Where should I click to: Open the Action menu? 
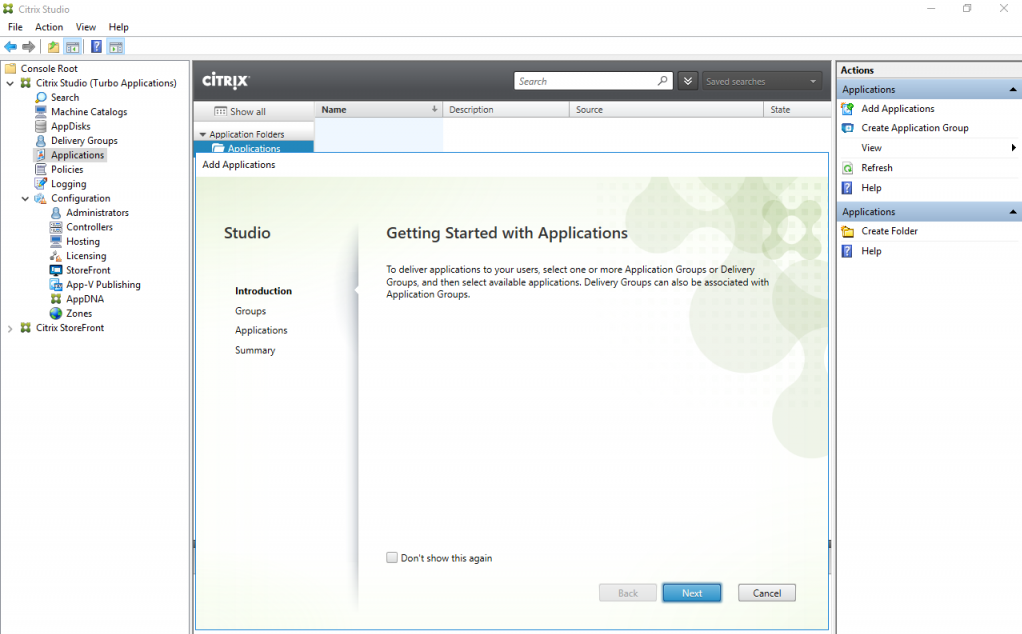pos(48,27)
